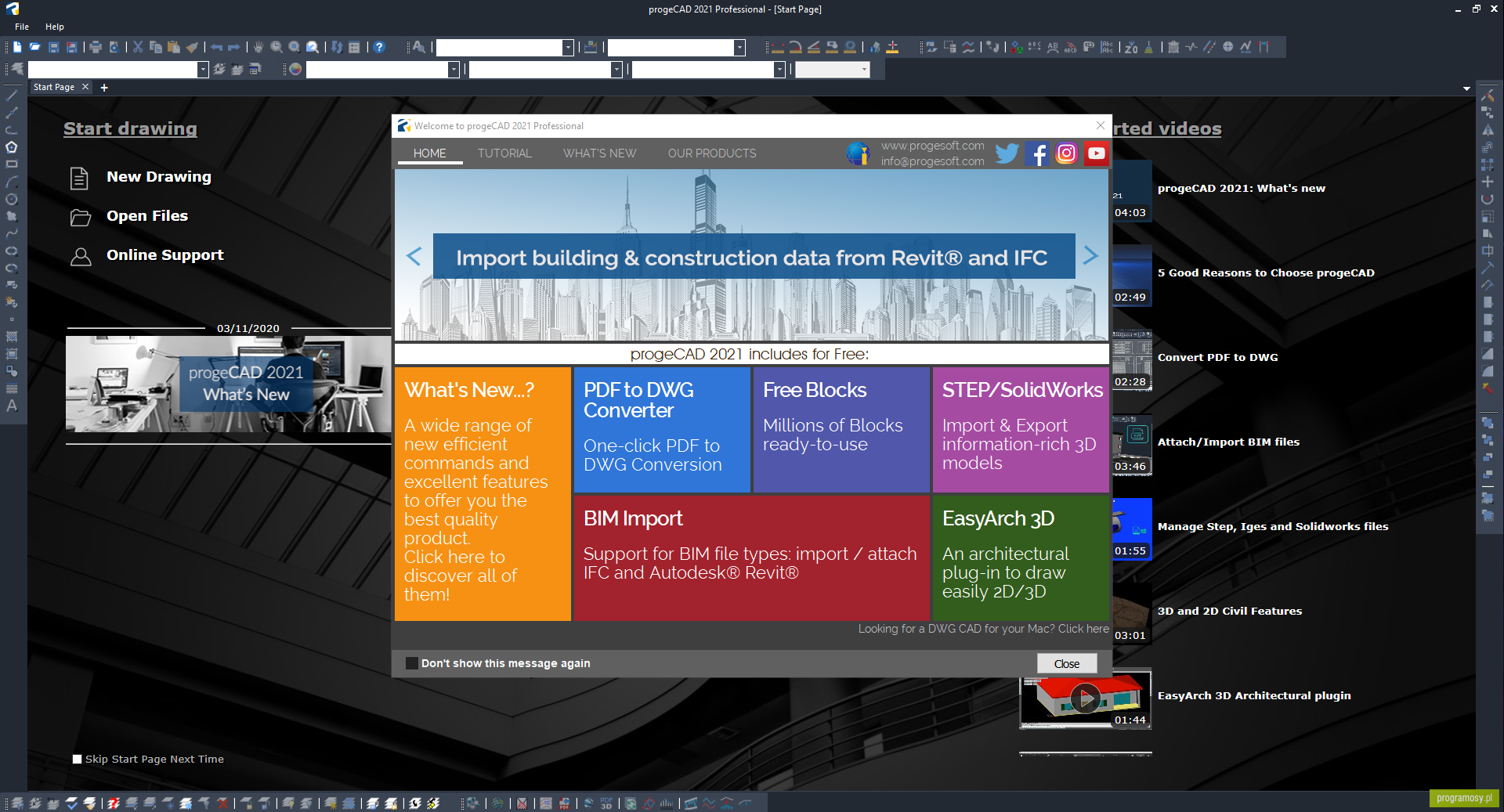Open progeCAD Twitter page
The image size is (1504, 812).
1007,153
